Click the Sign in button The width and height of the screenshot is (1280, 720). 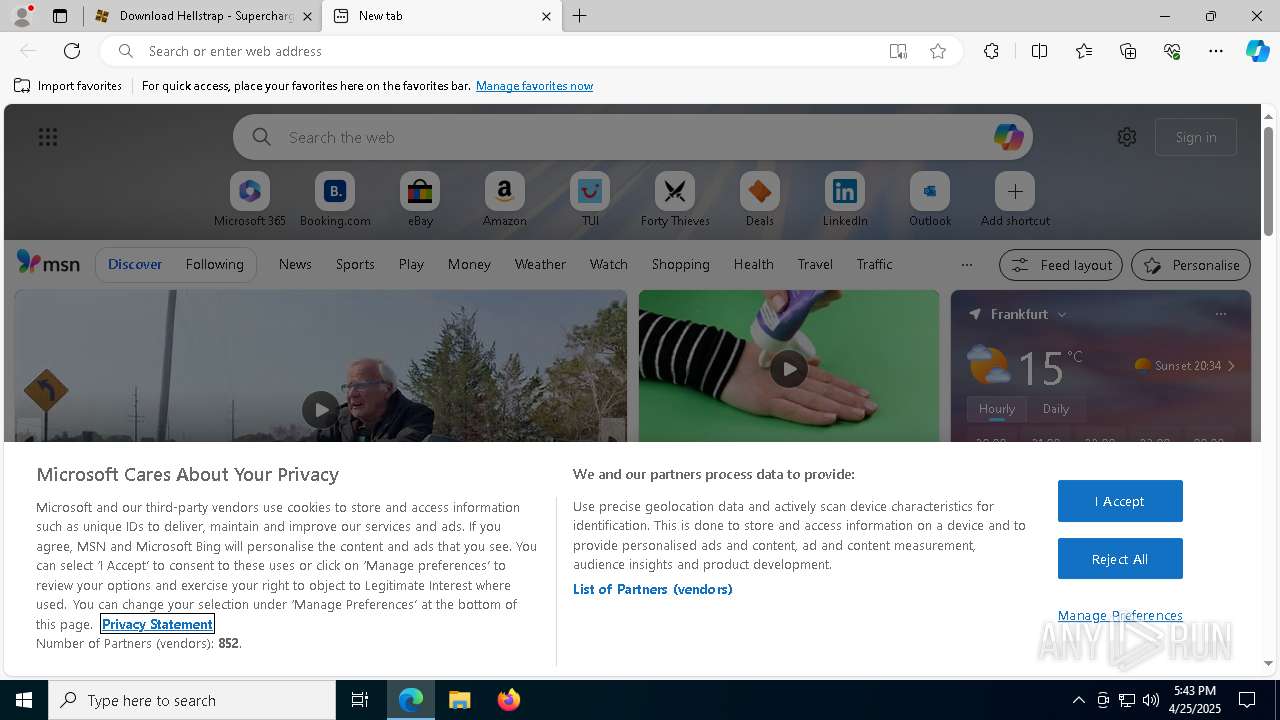coord(1196,137)
